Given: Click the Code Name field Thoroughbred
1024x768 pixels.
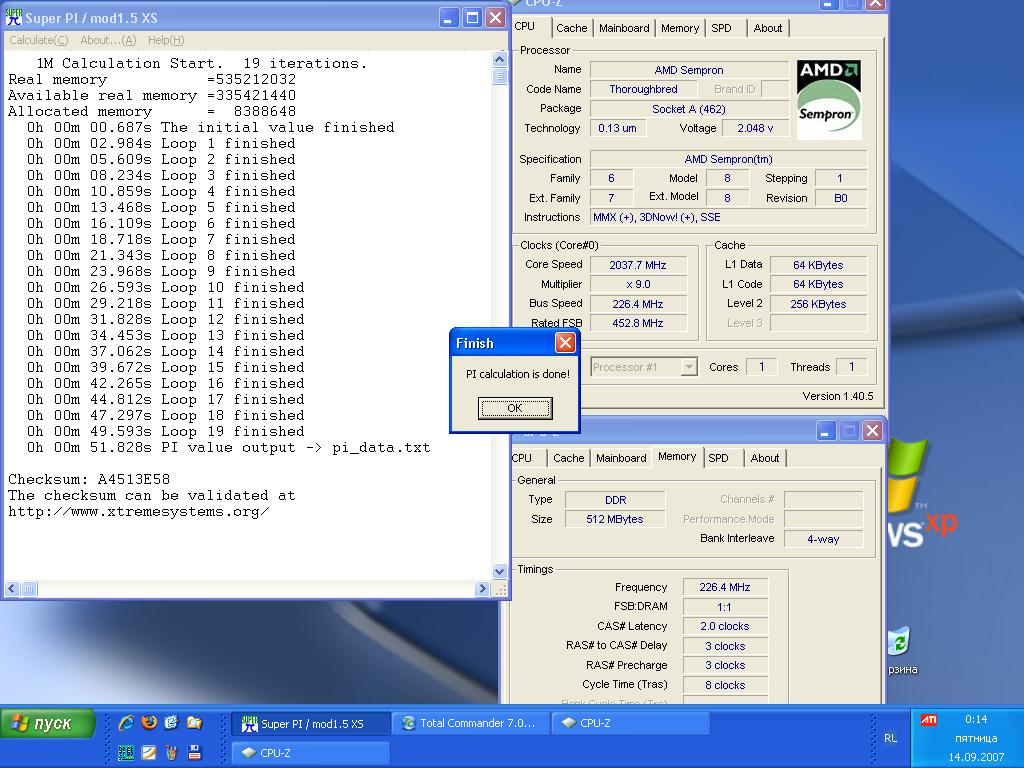Looking at the screenshot, I should tap(643, 89).
